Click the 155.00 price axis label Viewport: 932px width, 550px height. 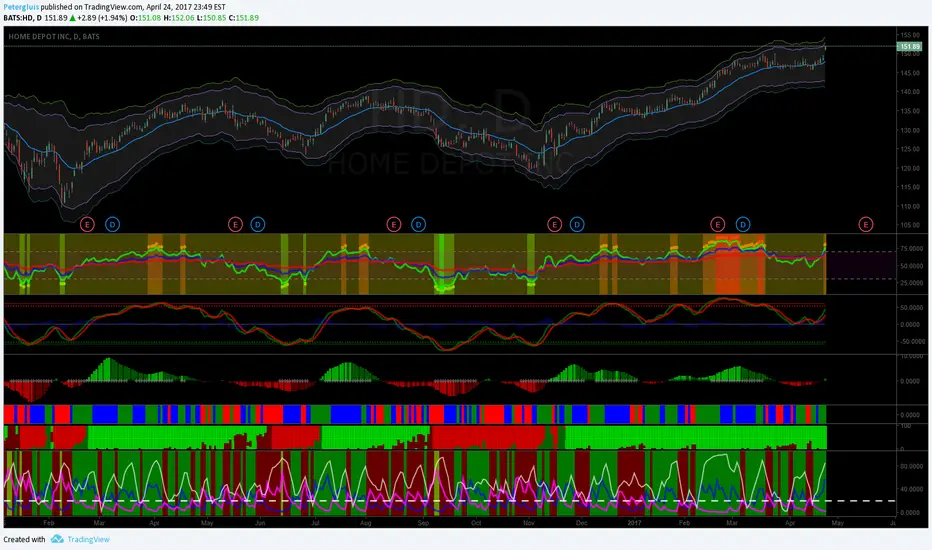pos(910,35)
